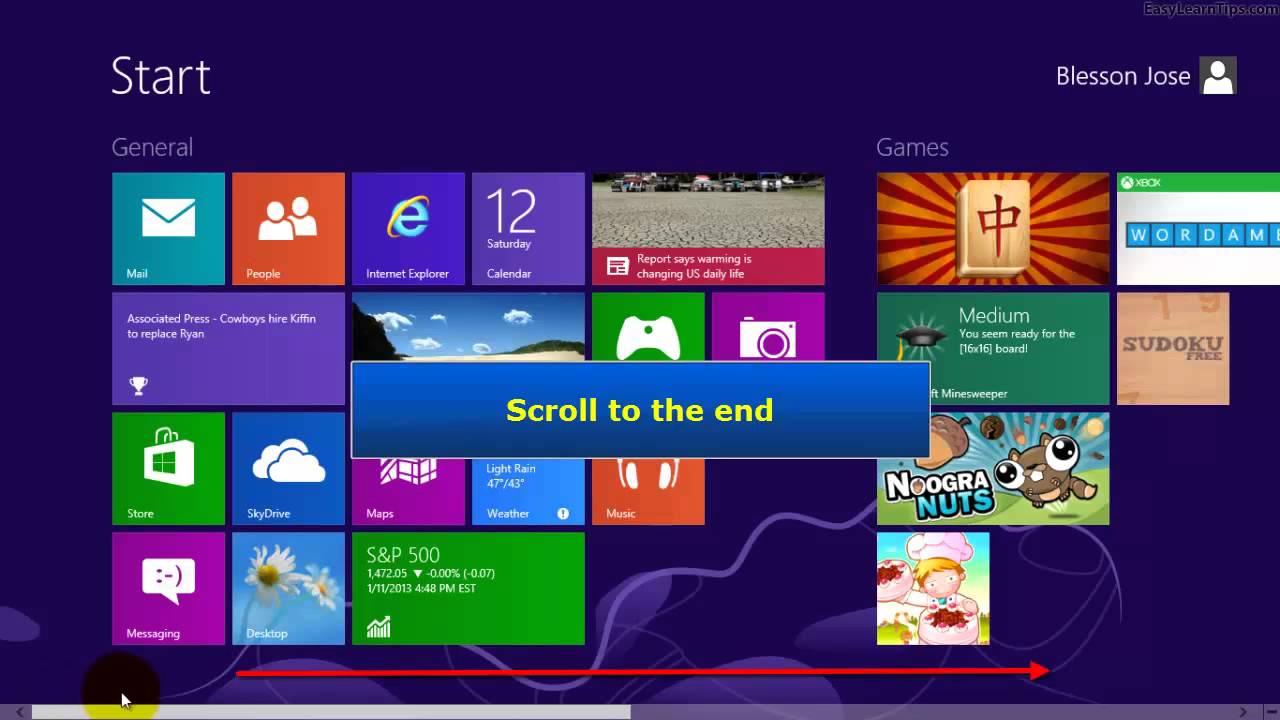This screenshot has width=1280, height=720.
Task: Open the Messaging tile
Action: point(168,589)
